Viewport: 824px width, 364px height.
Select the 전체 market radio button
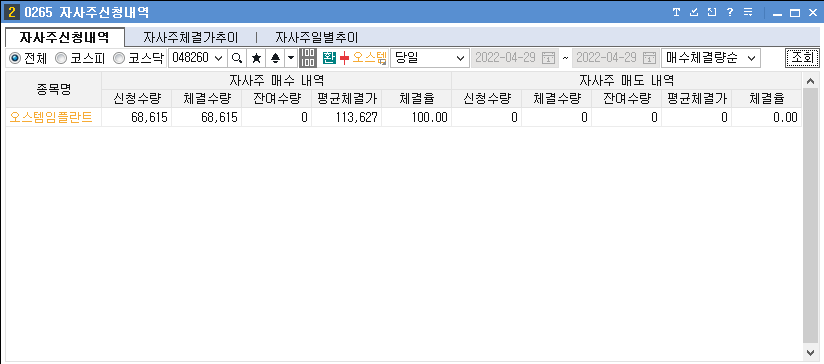coord(15,58)
